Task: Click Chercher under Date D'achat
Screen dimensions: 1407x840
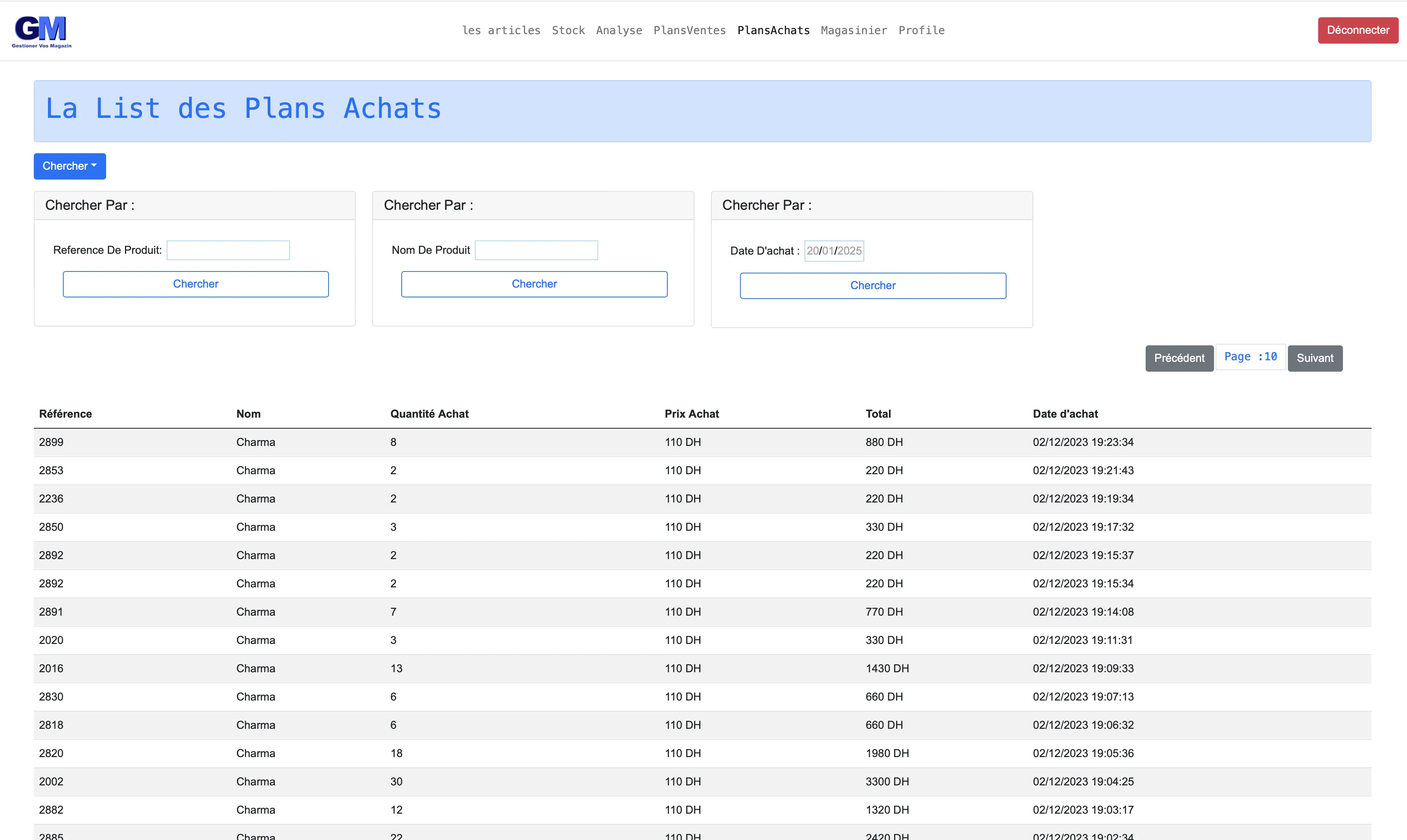Action: click(x=873, y=286)
